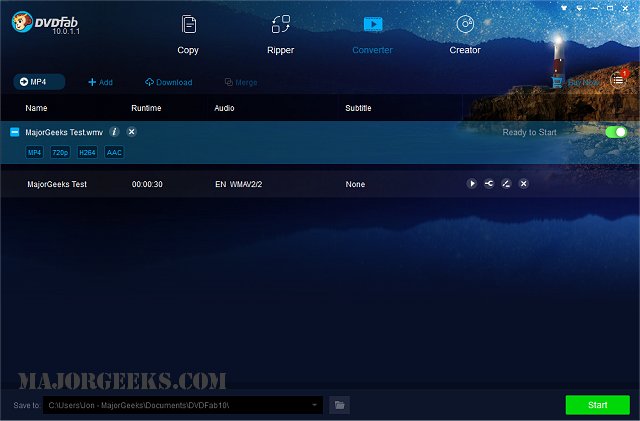The image size is (640, 421).
Task: Click the Subtitle column header
Action: (x=358, y=108)
